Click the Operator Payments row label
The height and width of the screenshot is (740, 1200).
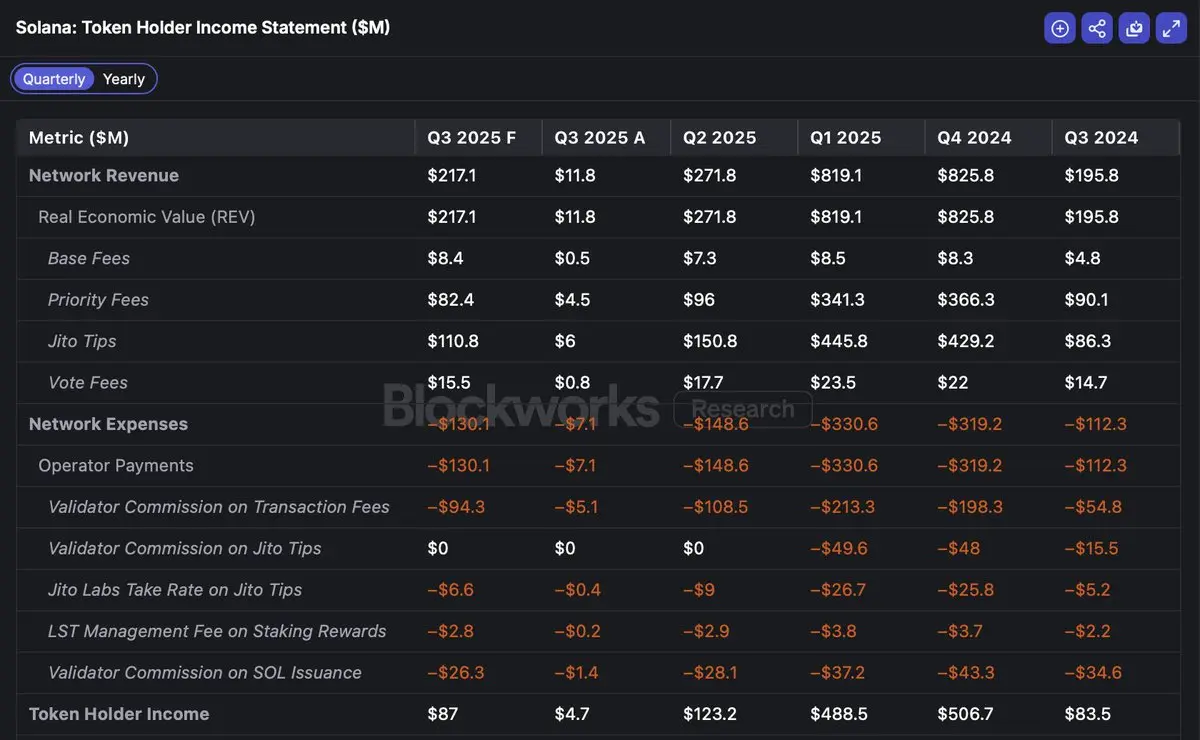pyautogui.click(x=116, y=465)
